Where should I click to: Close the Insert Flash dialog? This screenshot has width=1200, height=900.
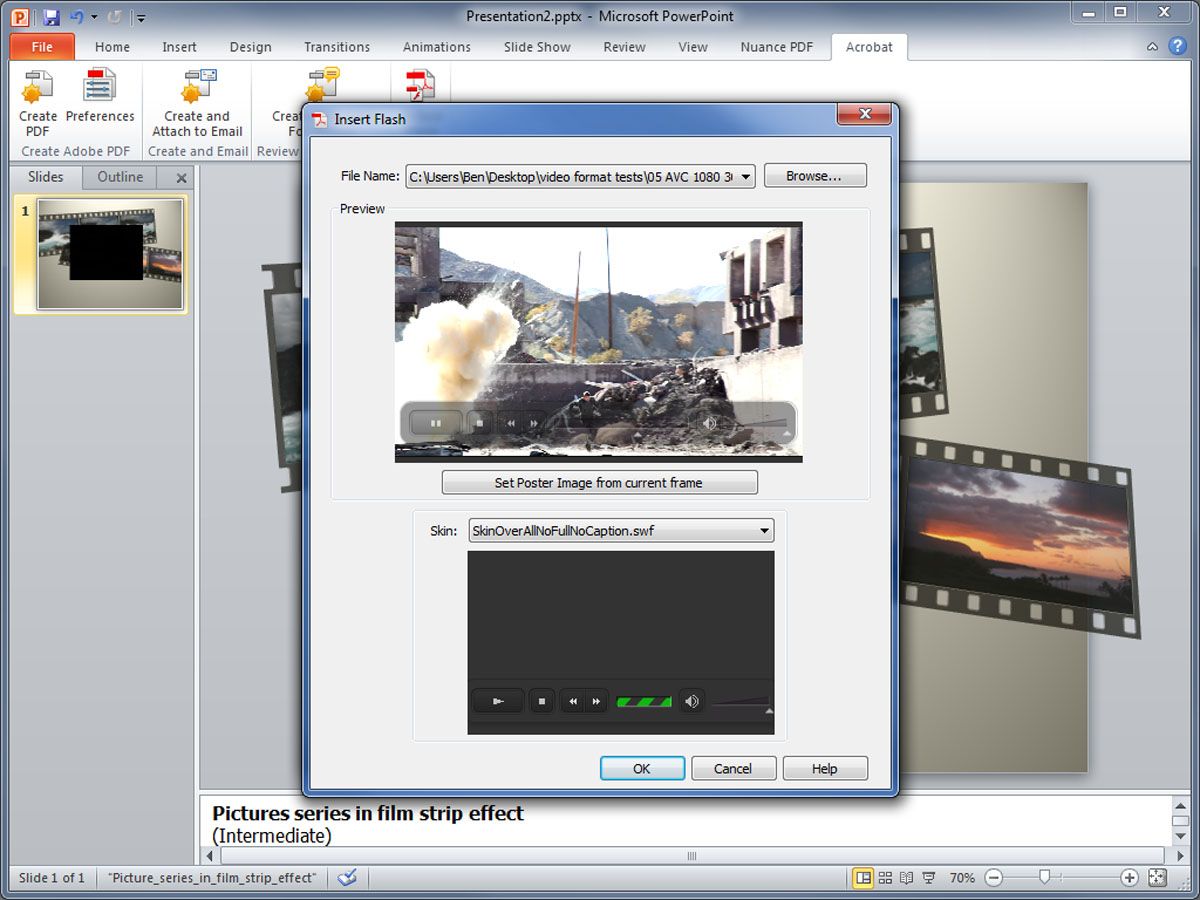coord(864,114)
